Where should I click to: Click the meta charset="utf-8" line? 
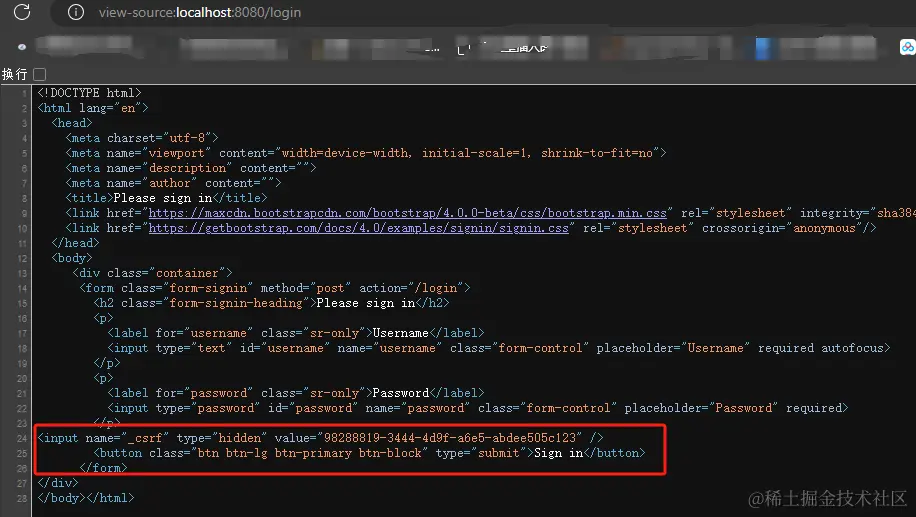tap(142, 138)
